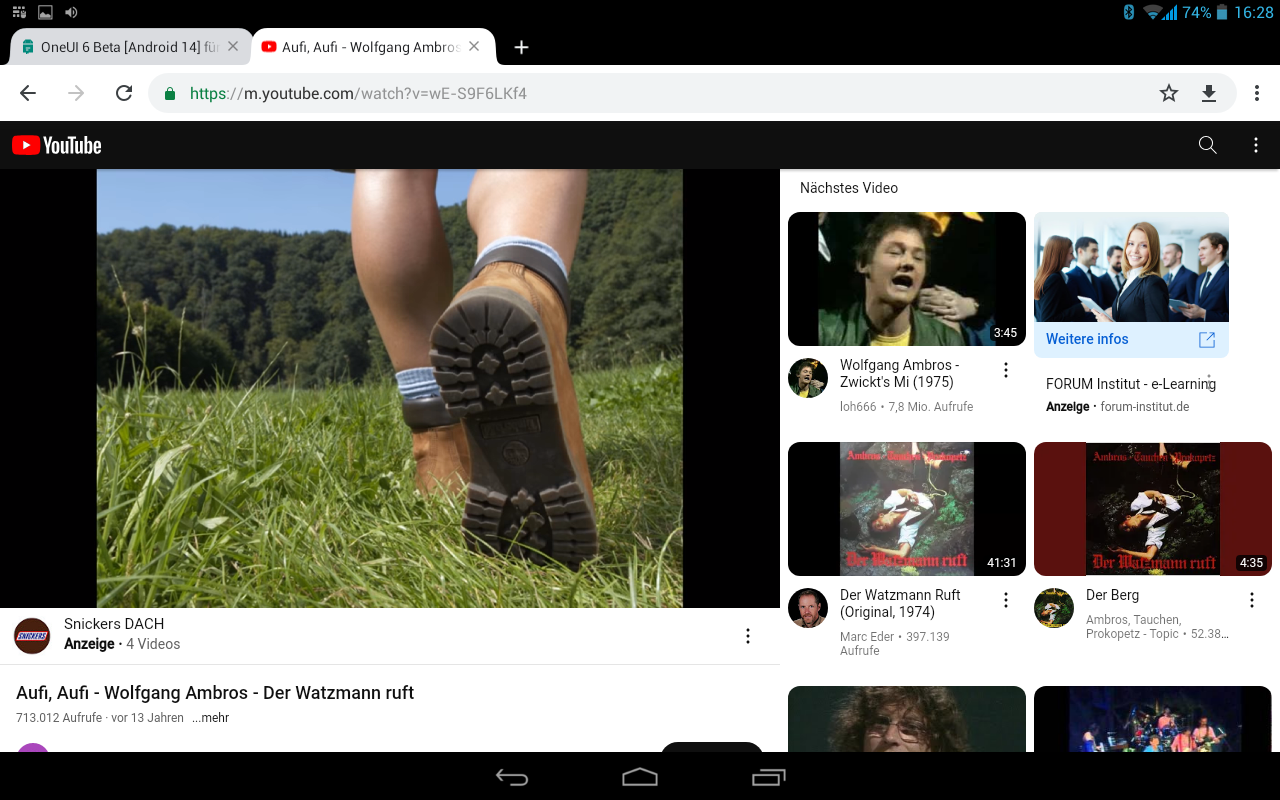Tap the external link icon on the ad
The height and width of the screenshot is (800, 1280).
coord(1207,340)
